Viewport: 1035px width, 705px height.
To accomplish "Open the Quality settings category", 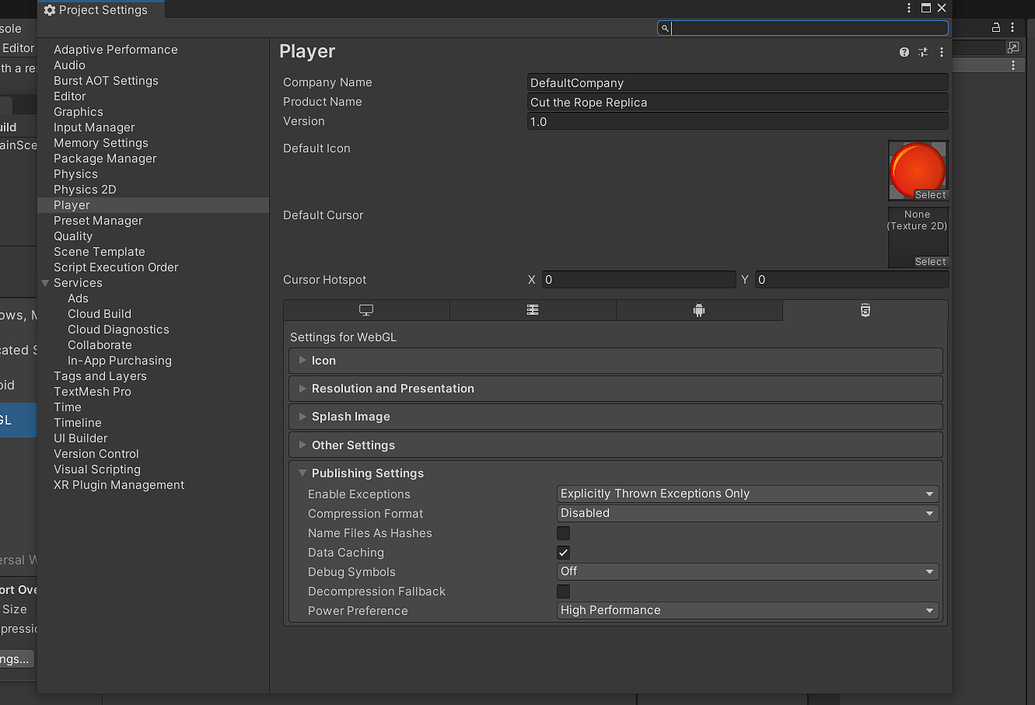I will tap(73, 236).
